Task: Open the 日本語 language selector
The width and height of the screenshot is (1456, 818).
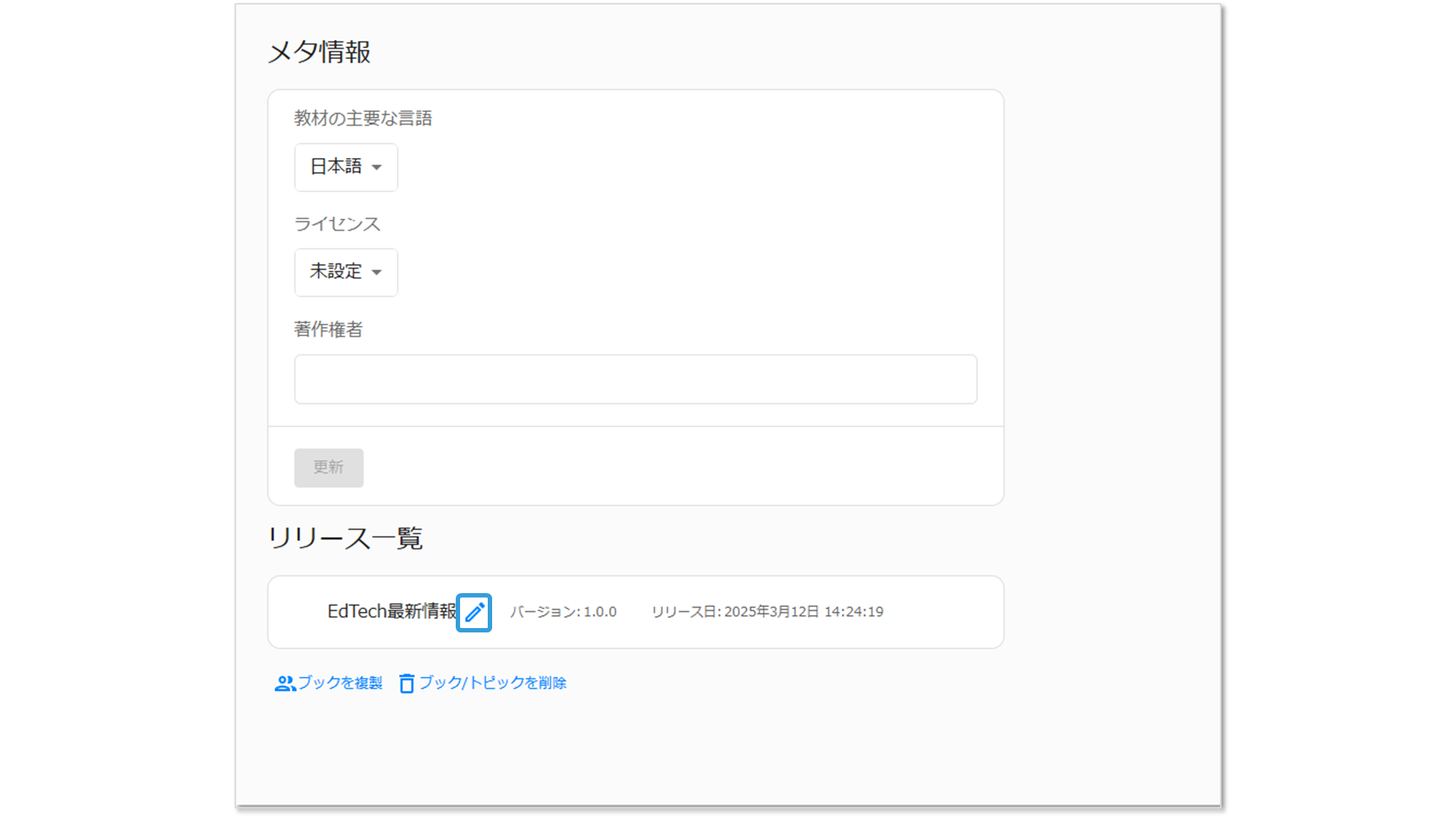Action: (x=337, y=167)
